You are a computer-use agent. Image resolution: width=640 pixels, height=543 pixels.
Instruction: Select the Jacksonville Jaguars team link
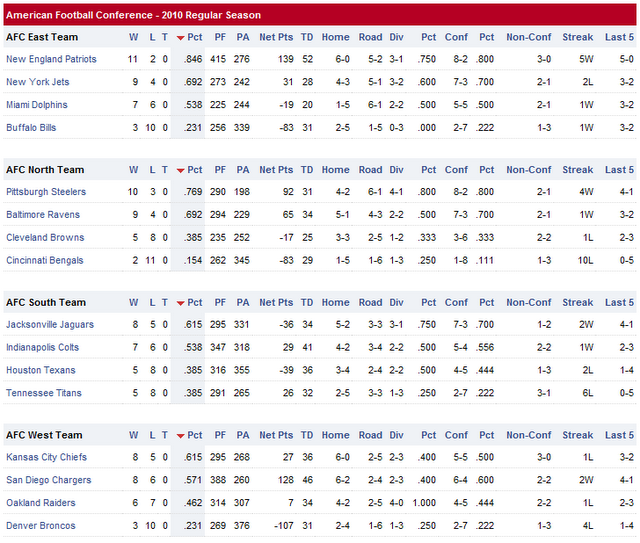50,325
